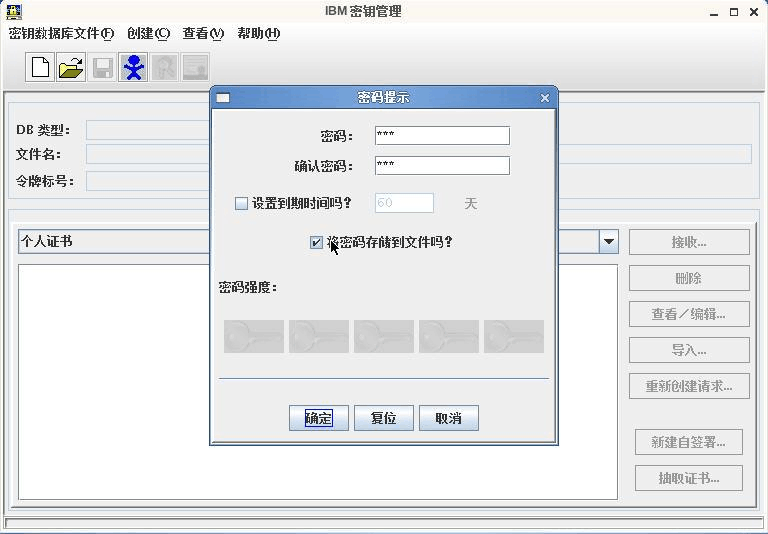Screen dimensions: 768x534
Task: Click the greyed-out certificate toolbar icon
Action: [x=195, y=67]
